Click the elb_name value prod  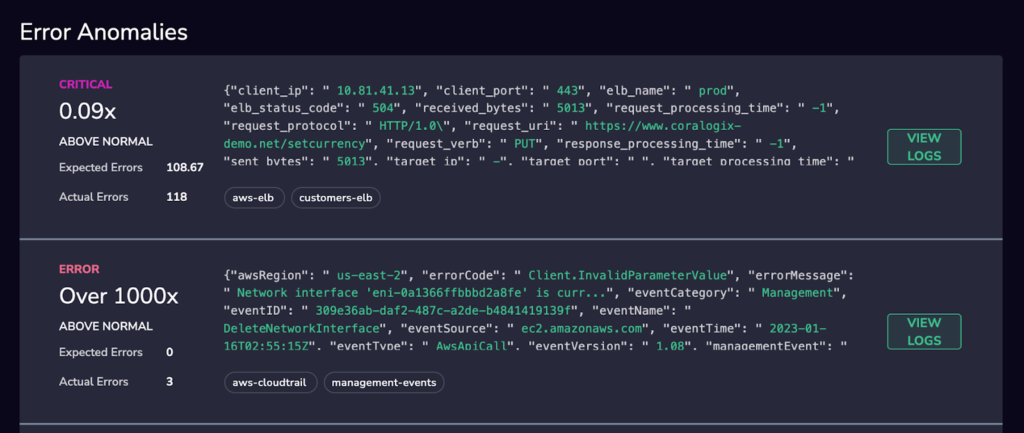(712, 89)
